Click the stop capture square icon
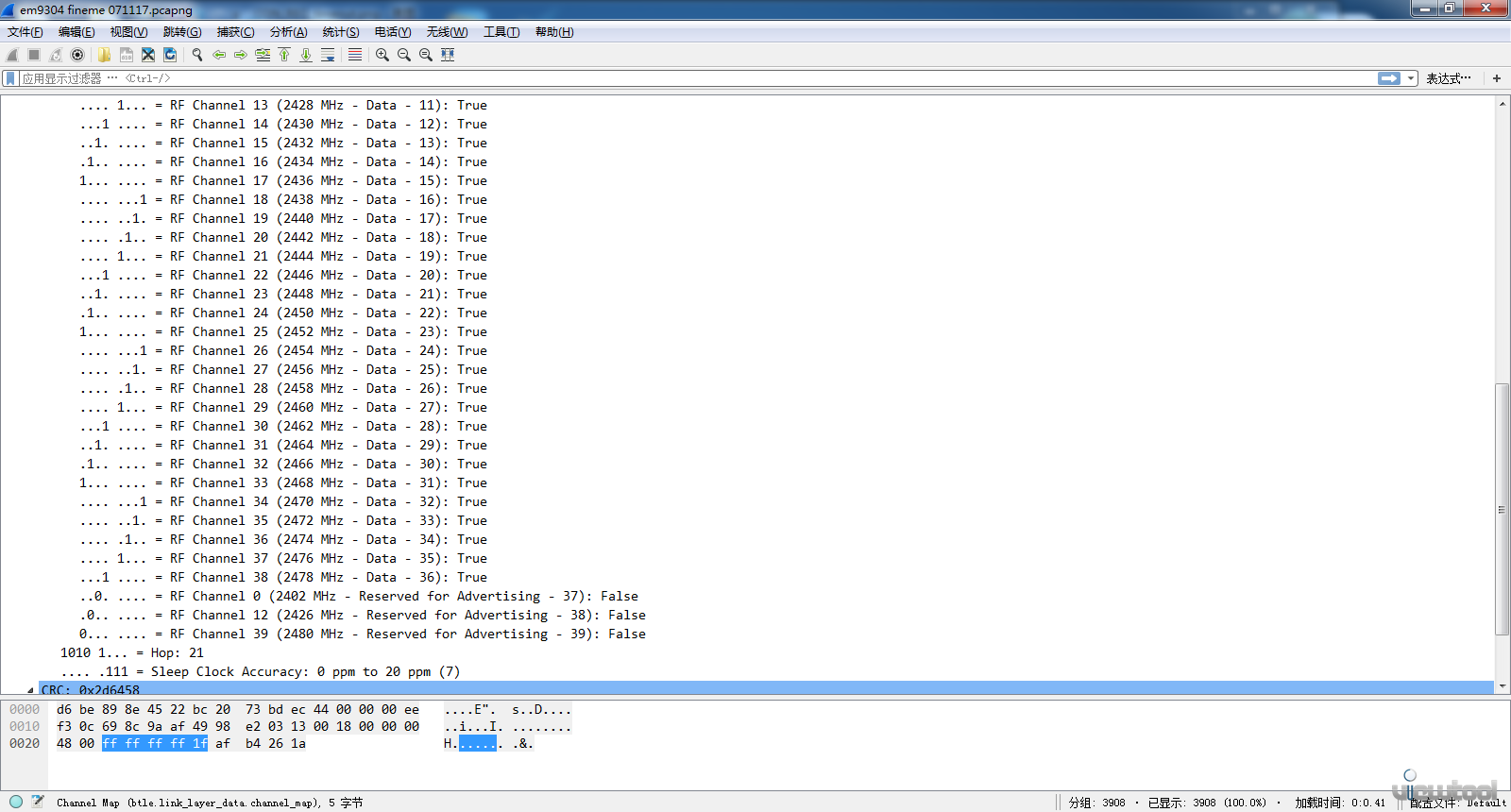Viewport: 1511px width, 812px height. (x=34, y=55)
